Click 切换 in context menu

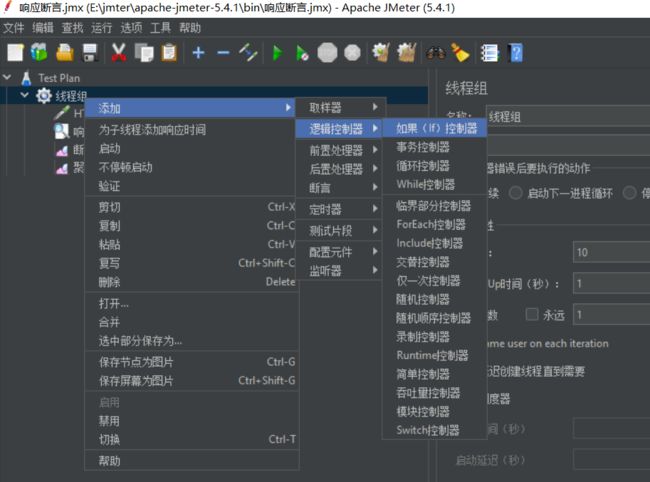pos(192,439)
